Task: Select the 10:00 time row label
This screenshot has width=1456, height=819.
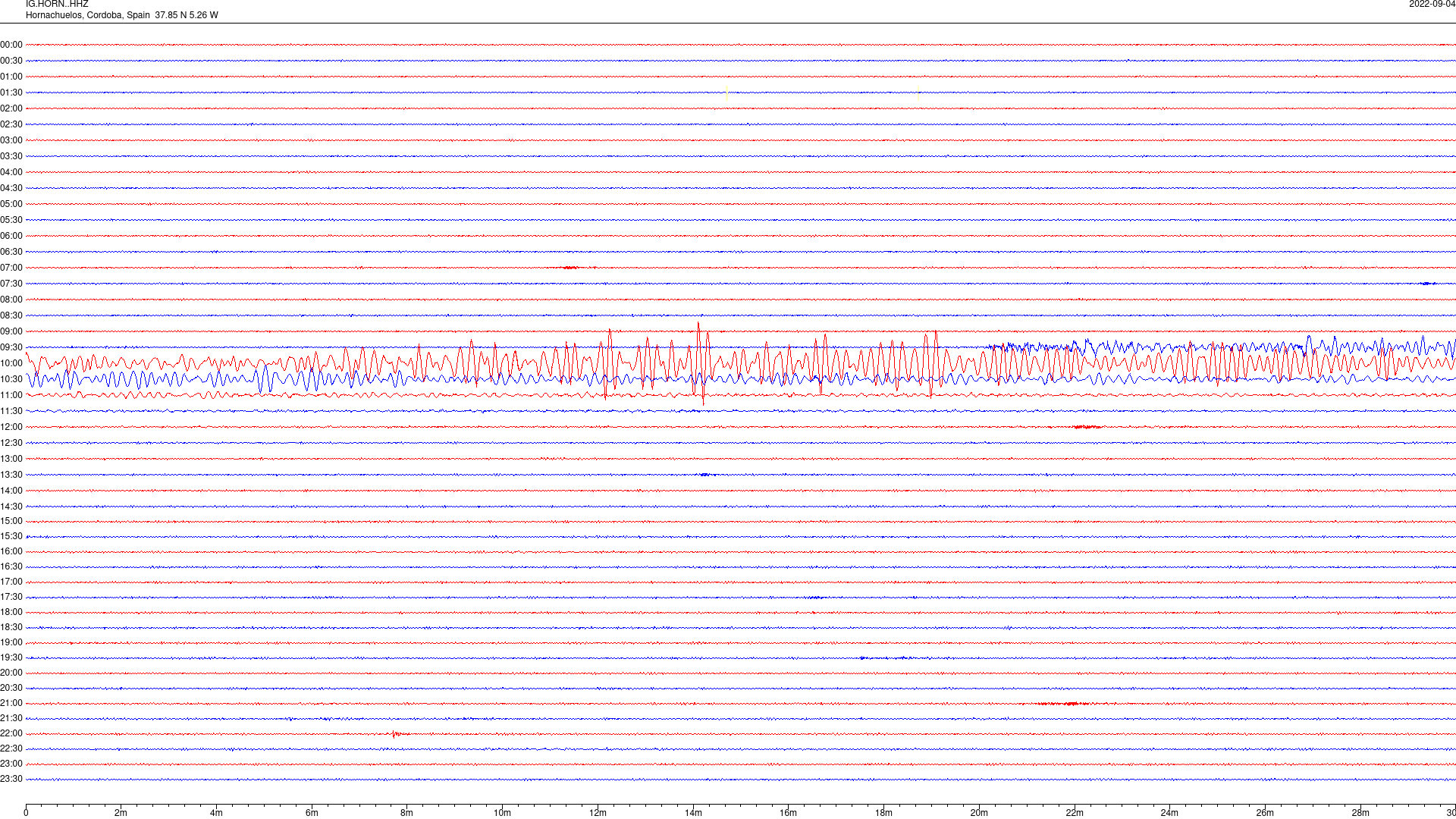Action: click(11, 363)
